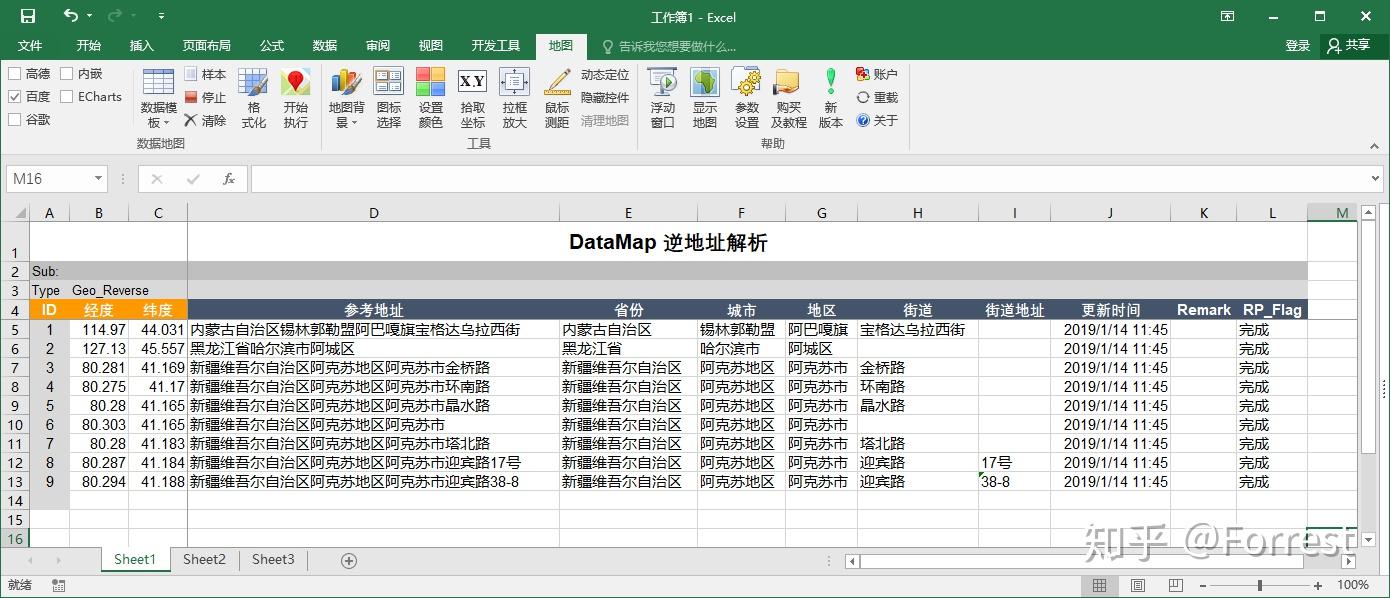Click the 登录 sign-in link
The width and height of the screenshot is (1390, 598).
1298,46
